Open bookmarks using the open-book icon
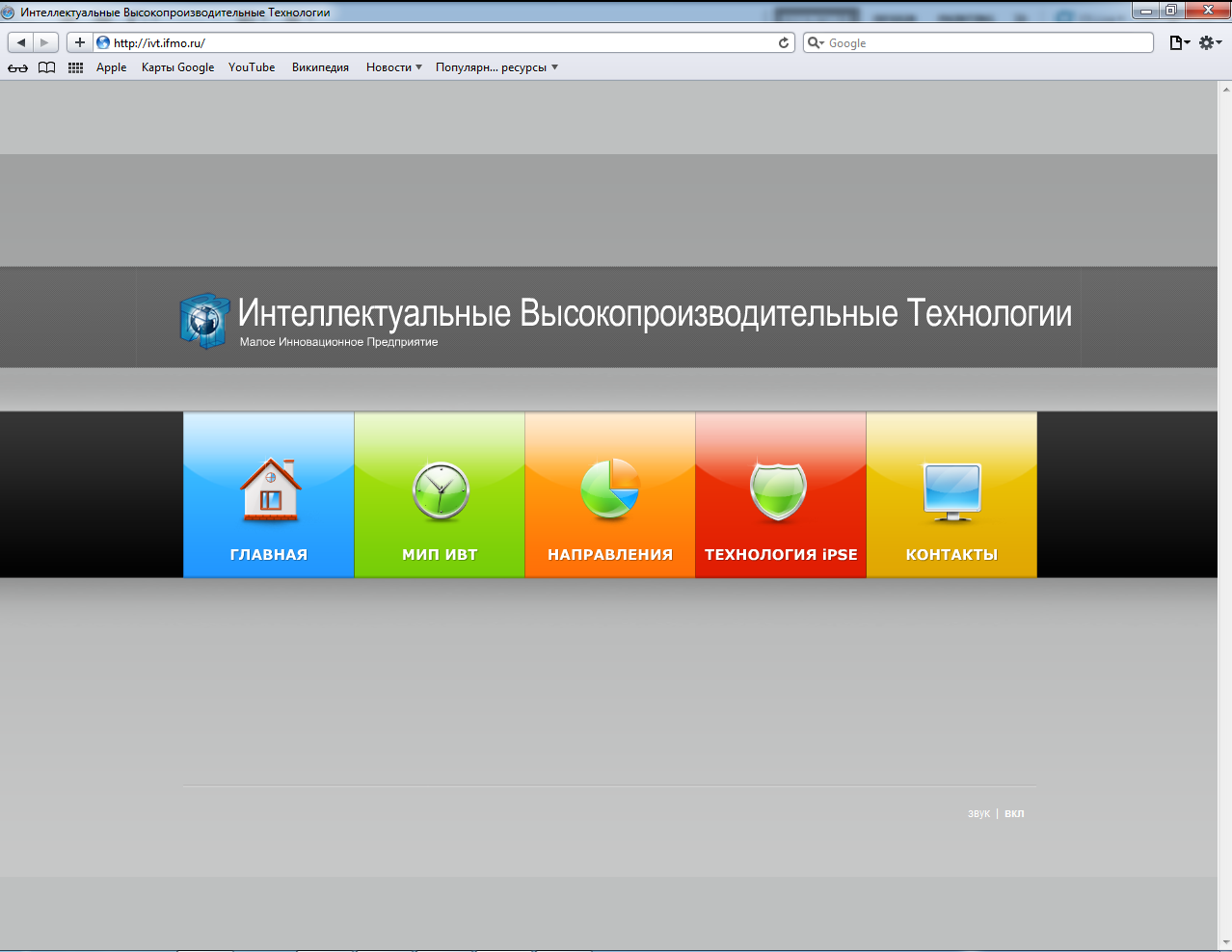1232x952 pixels. point(46,67)
